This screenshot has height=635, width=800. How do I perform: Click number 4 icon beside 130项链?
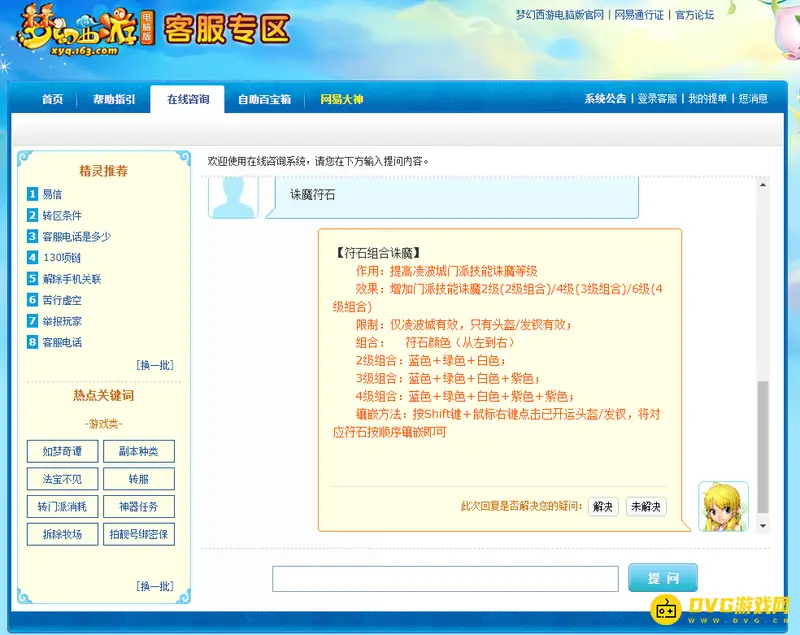[x=32, y=258]
